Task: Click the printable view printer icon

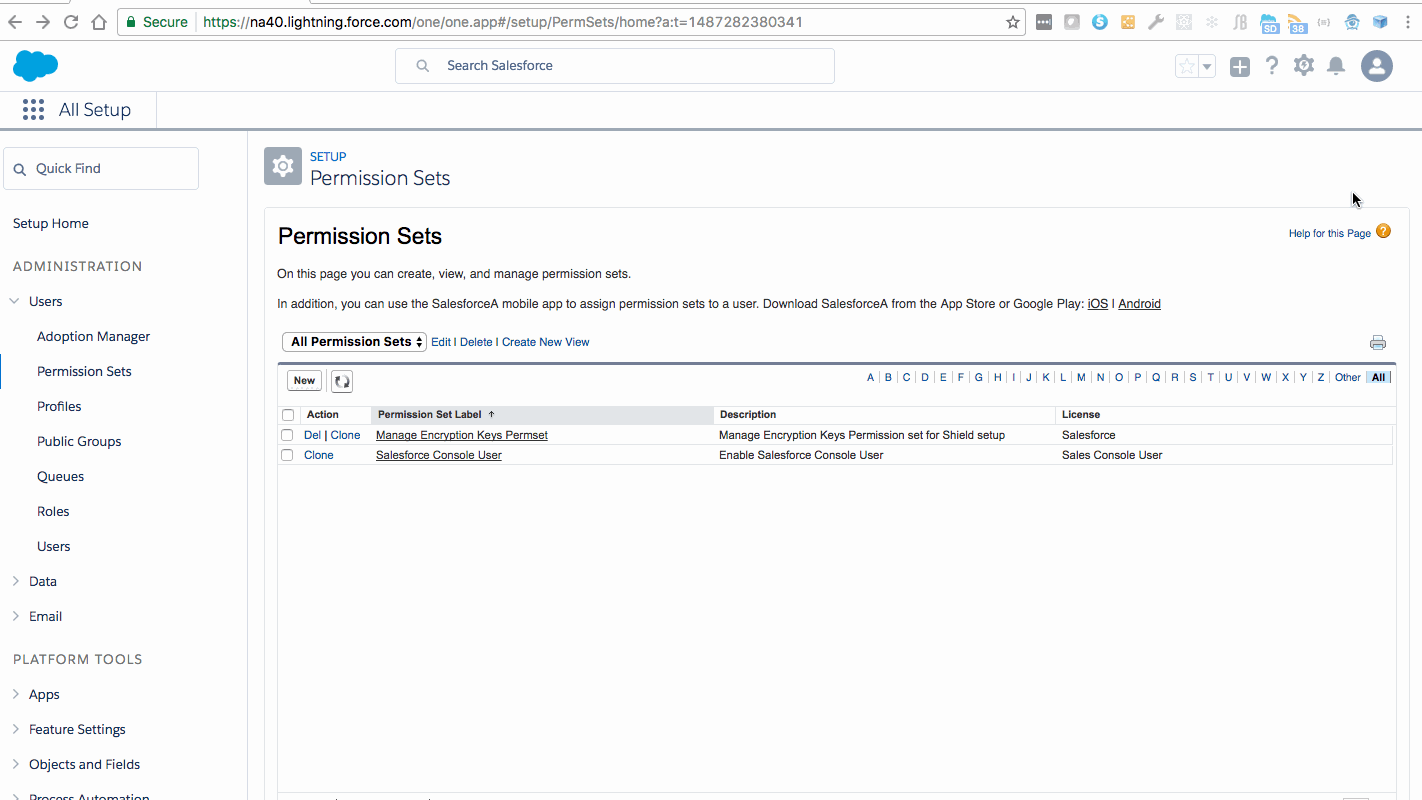Action: pyautogui.click(x=1378, y=343)
